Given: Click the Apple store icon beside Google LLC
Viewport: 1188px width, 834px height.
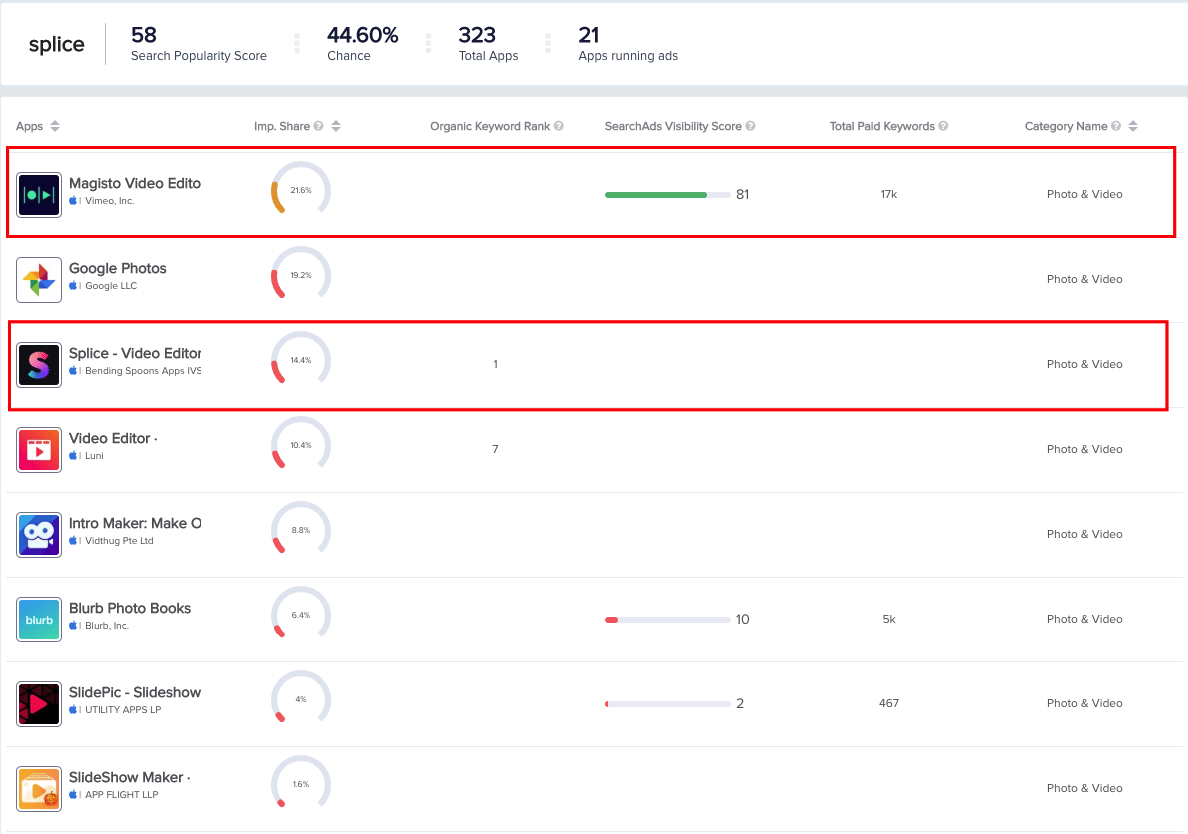Looking at the screenshot, I should coord(73,286).
